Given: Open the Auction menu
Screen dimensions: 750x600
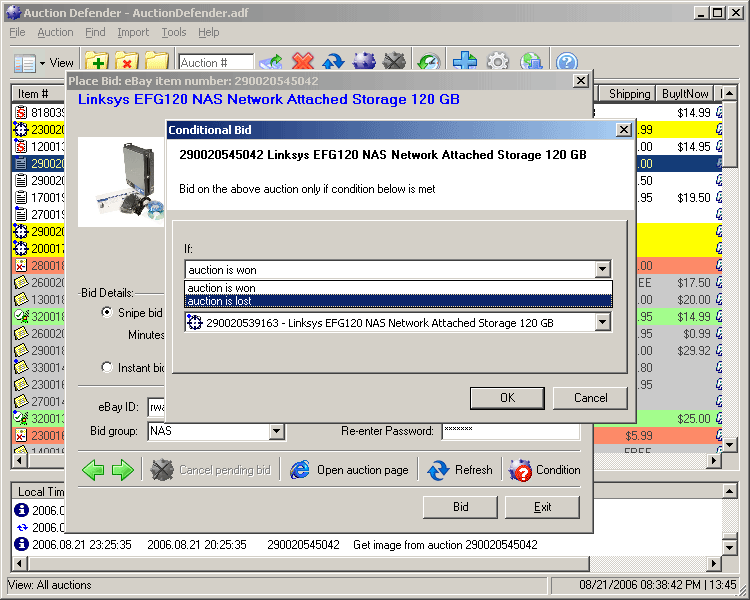Looking at the screenshot, I should coord(55,32).
